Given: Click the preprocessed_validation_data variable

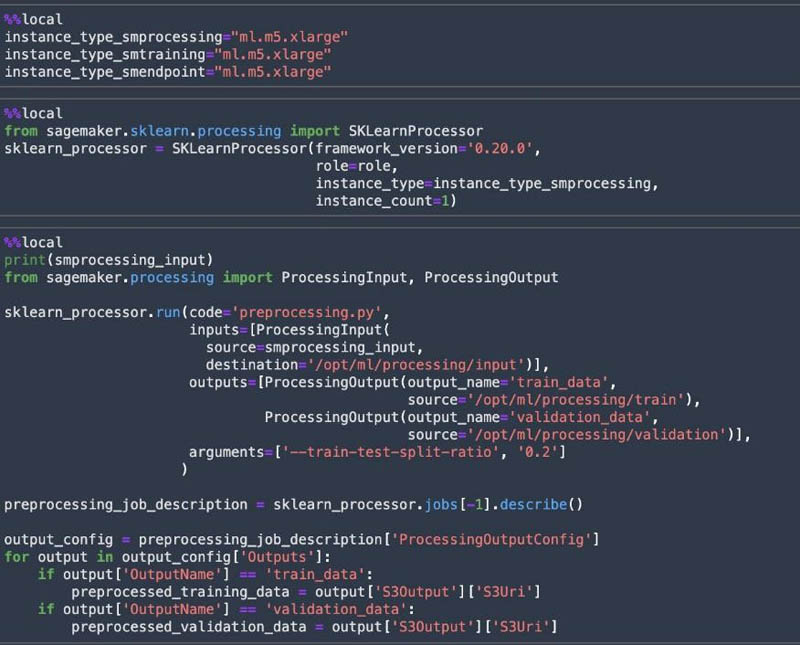Looking at the screenshot, I should (x=189, y=627).
